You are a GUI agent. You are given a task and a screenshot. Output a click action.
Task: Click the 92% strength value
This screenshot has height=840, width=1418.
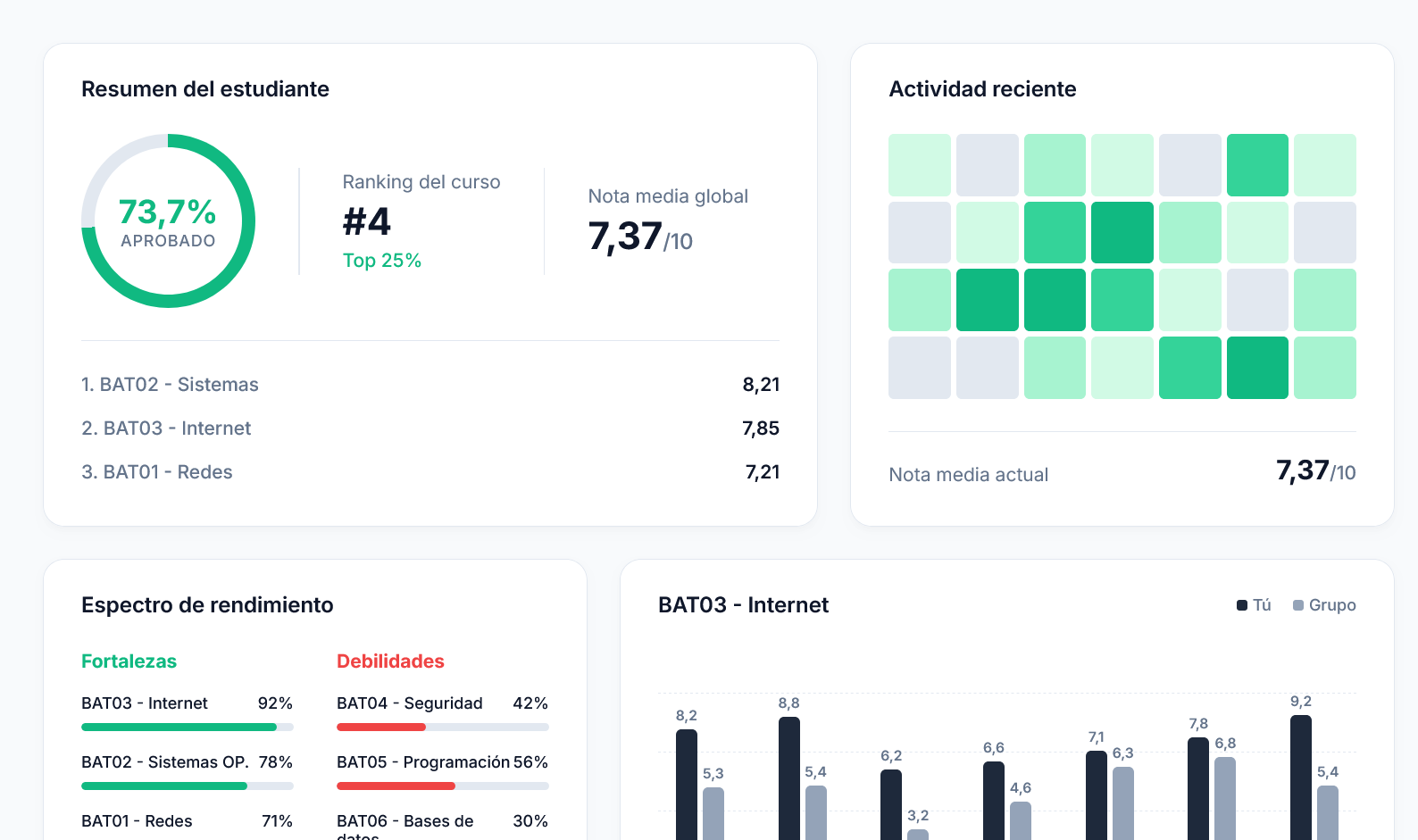coord(275,703)
